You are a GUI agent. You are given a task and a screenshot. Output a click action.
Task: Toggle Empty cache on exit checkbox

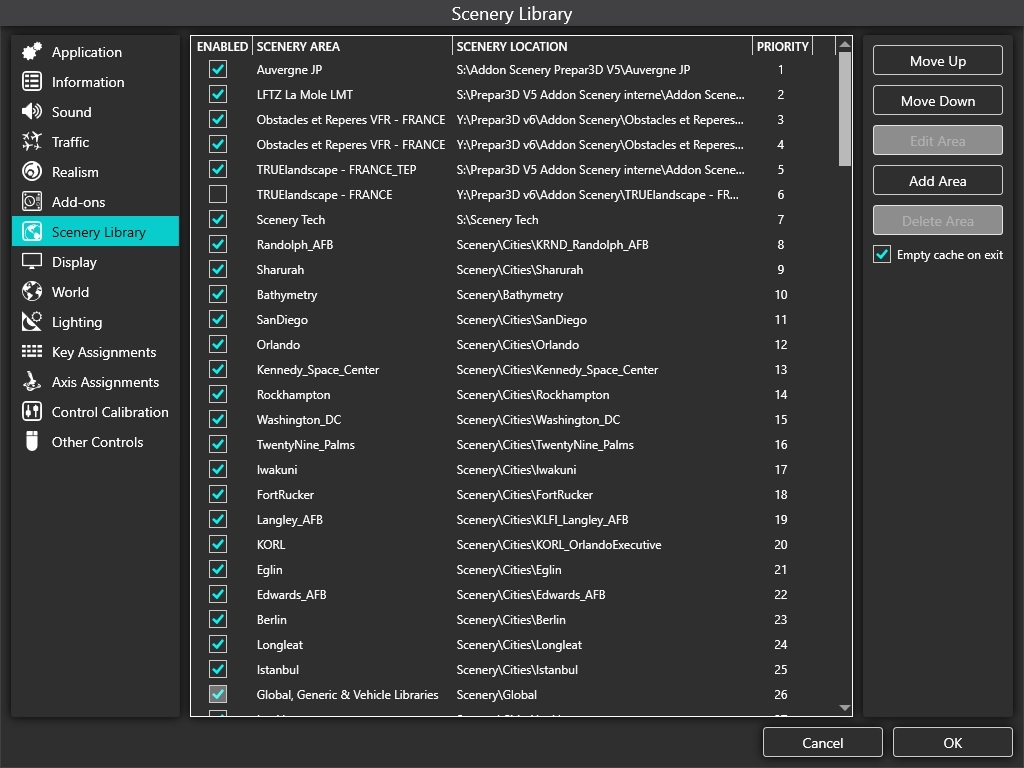882,255
